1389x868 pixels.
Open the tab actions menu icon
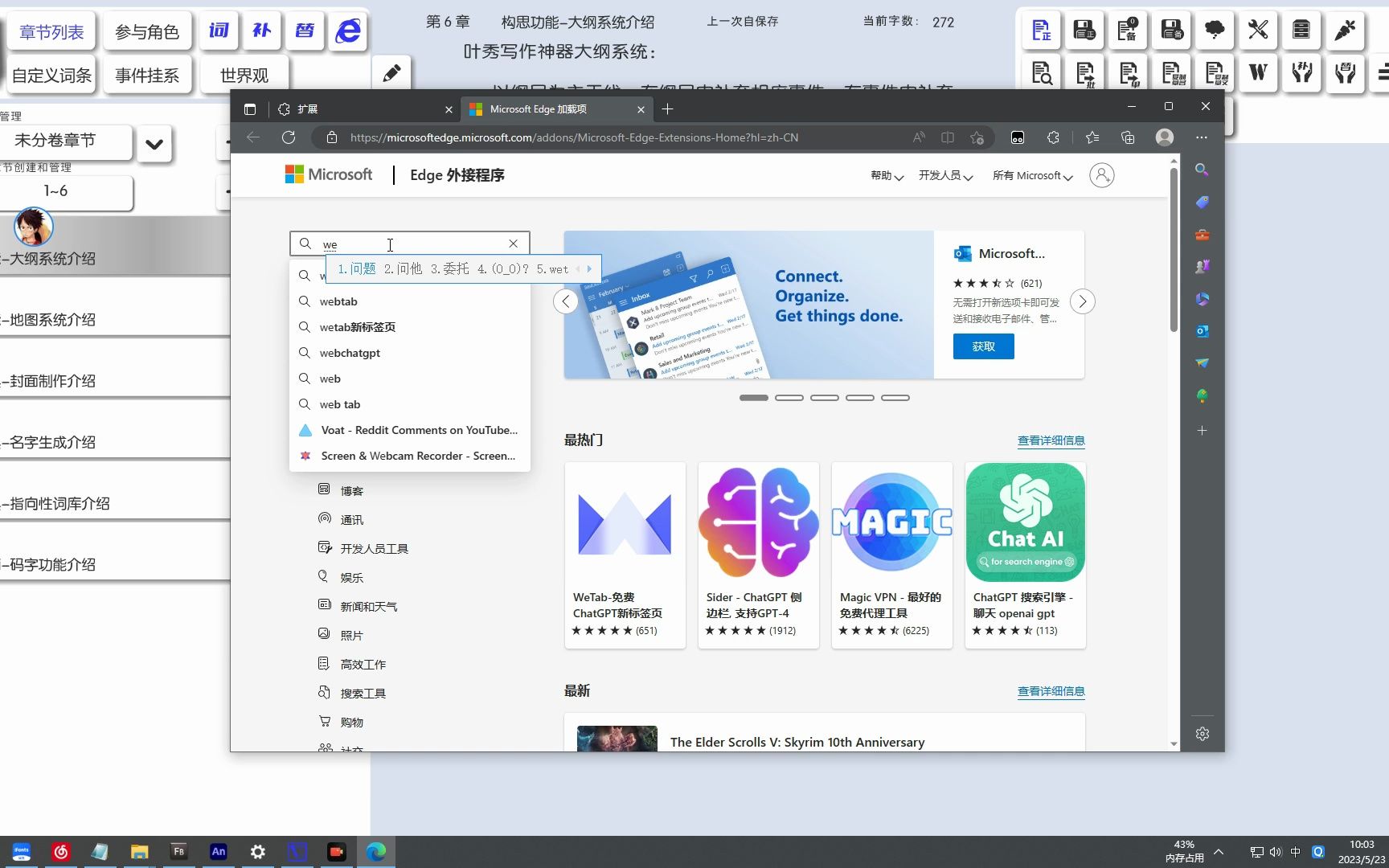(x=250, y=109)
